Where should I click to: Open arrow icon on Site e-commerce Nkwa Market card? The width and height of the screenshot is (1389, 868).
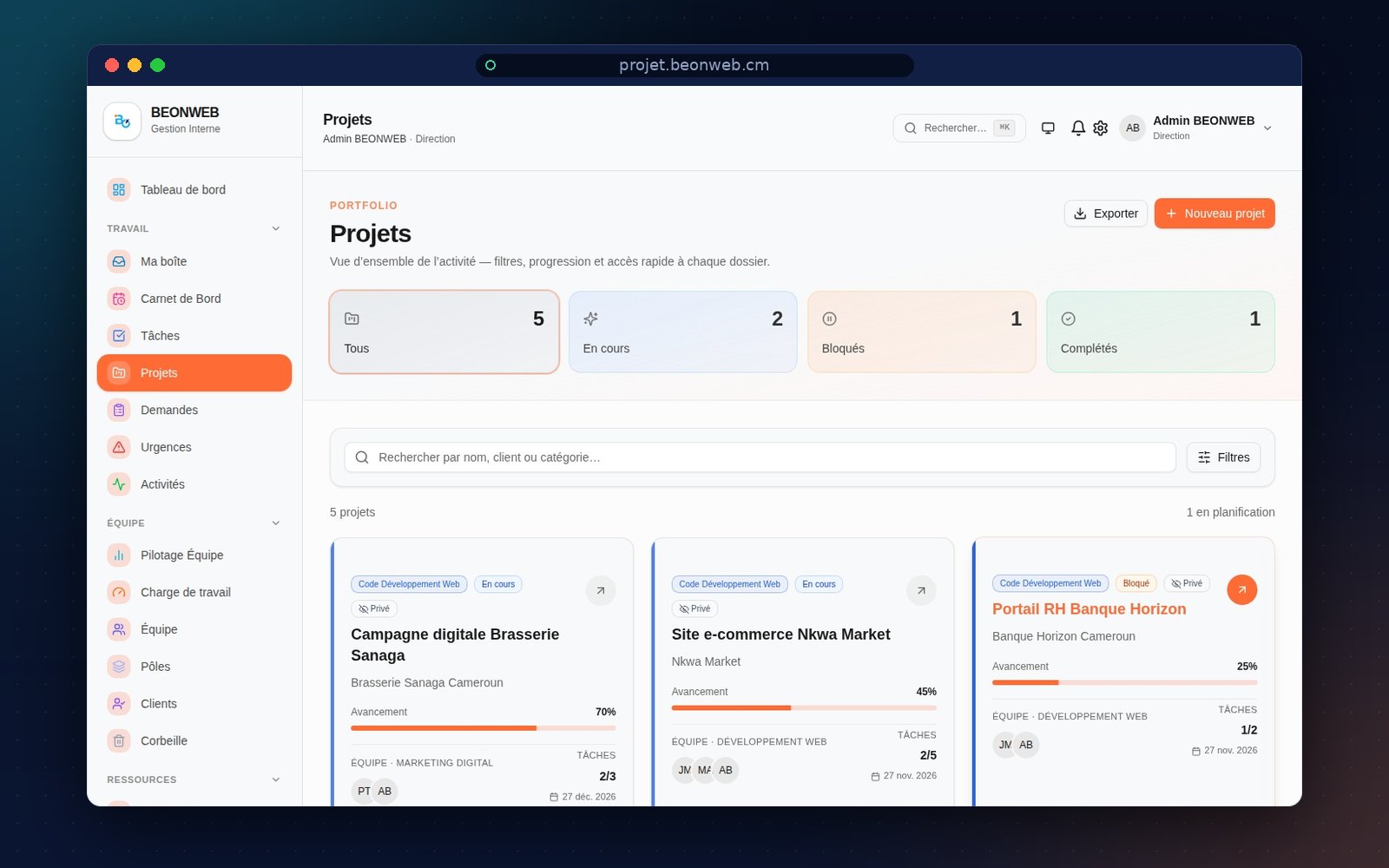tap(921, 590)
